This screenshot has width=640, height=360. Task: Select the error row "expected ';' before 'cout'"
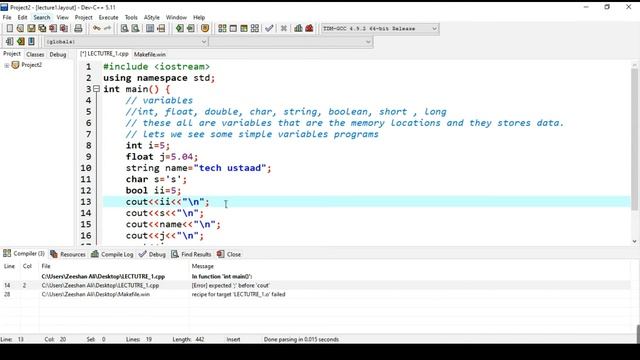[315, 285]
